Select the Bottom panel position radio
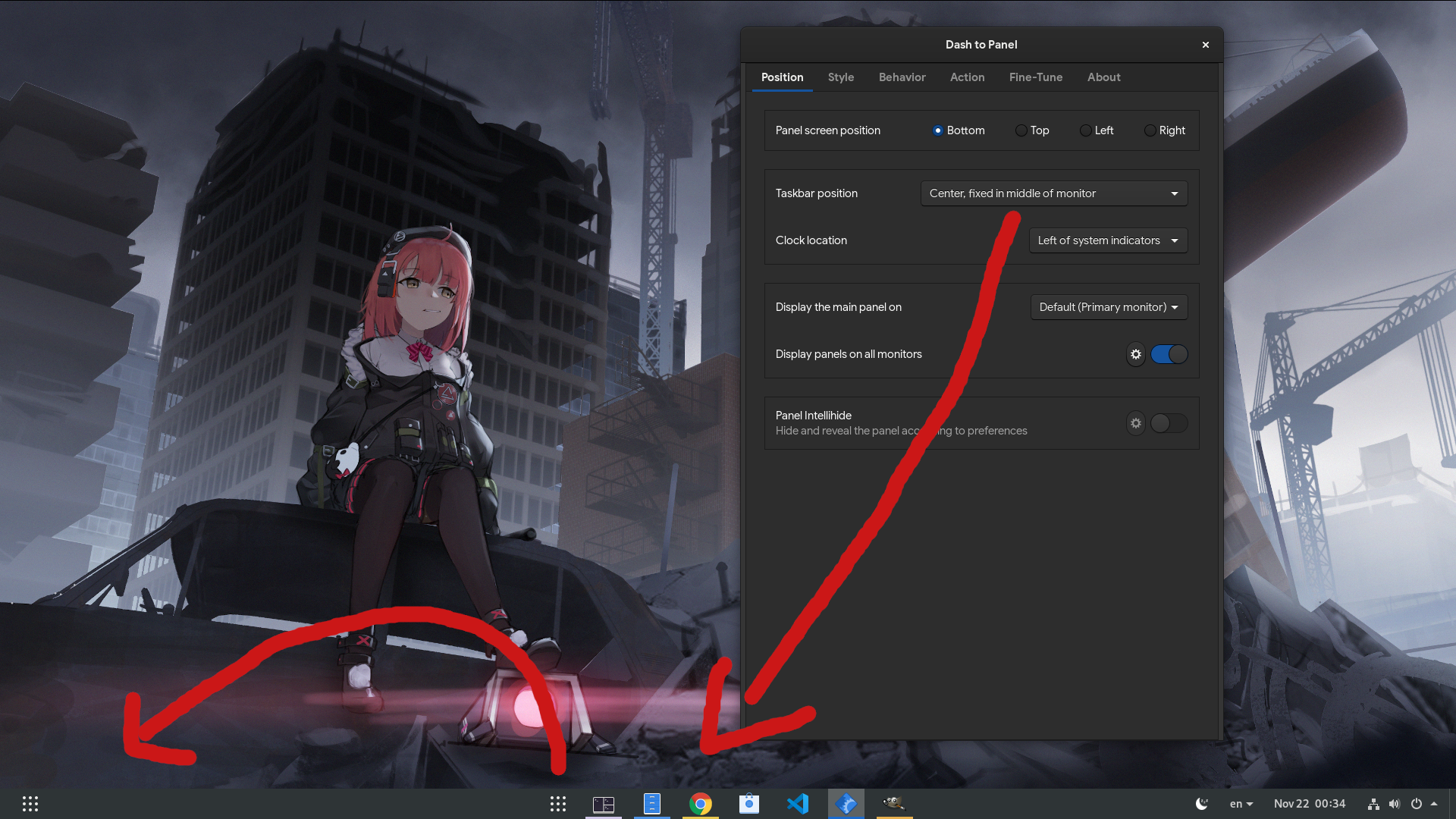This screenshot has height=819, width=1456. 938,130
